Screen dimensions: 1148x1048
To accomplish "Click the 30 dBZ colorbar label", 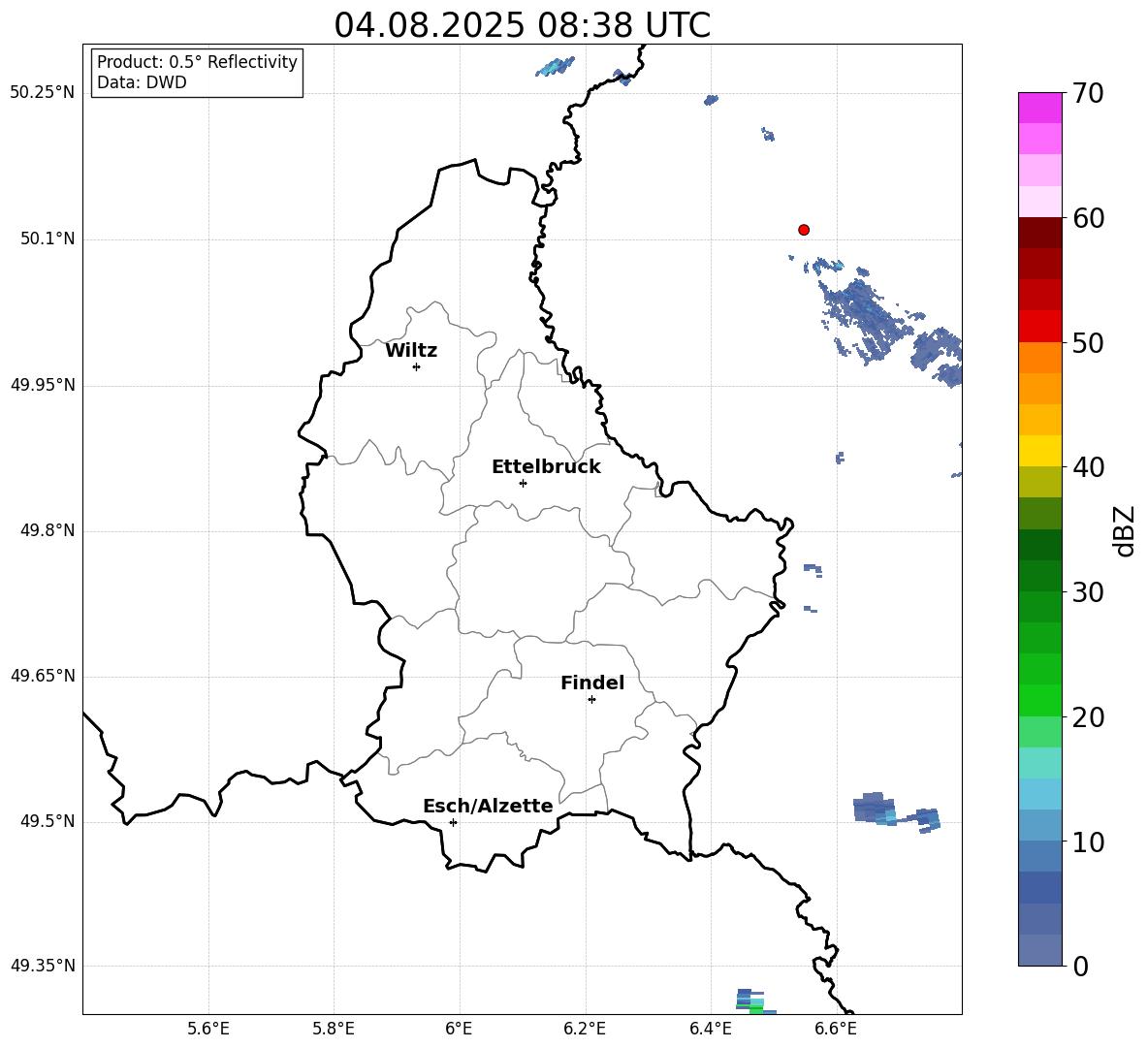I will click(x=1088, y=592).
